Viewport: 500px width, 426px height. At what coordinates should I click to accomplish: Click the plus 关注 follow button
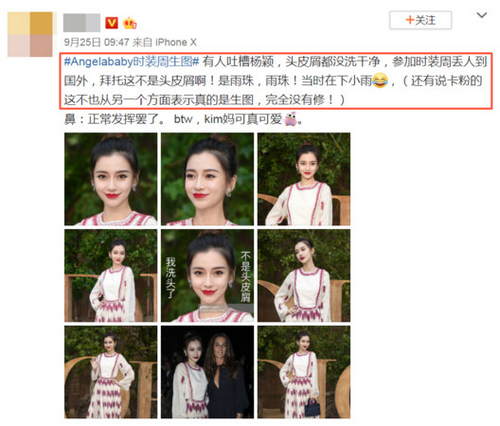point(420,21)
